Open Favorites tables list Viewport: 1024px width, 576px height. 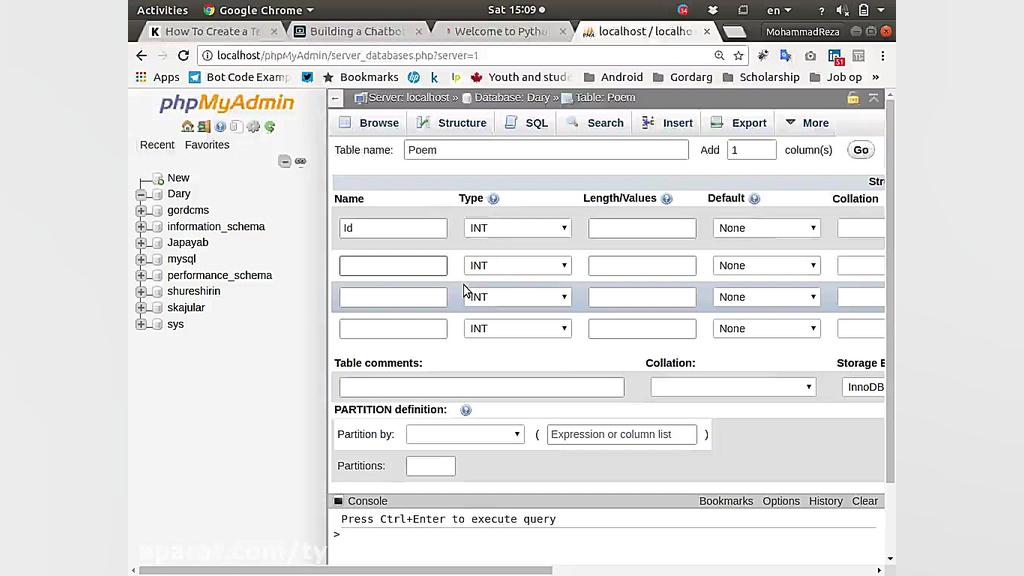click(207, 145)
